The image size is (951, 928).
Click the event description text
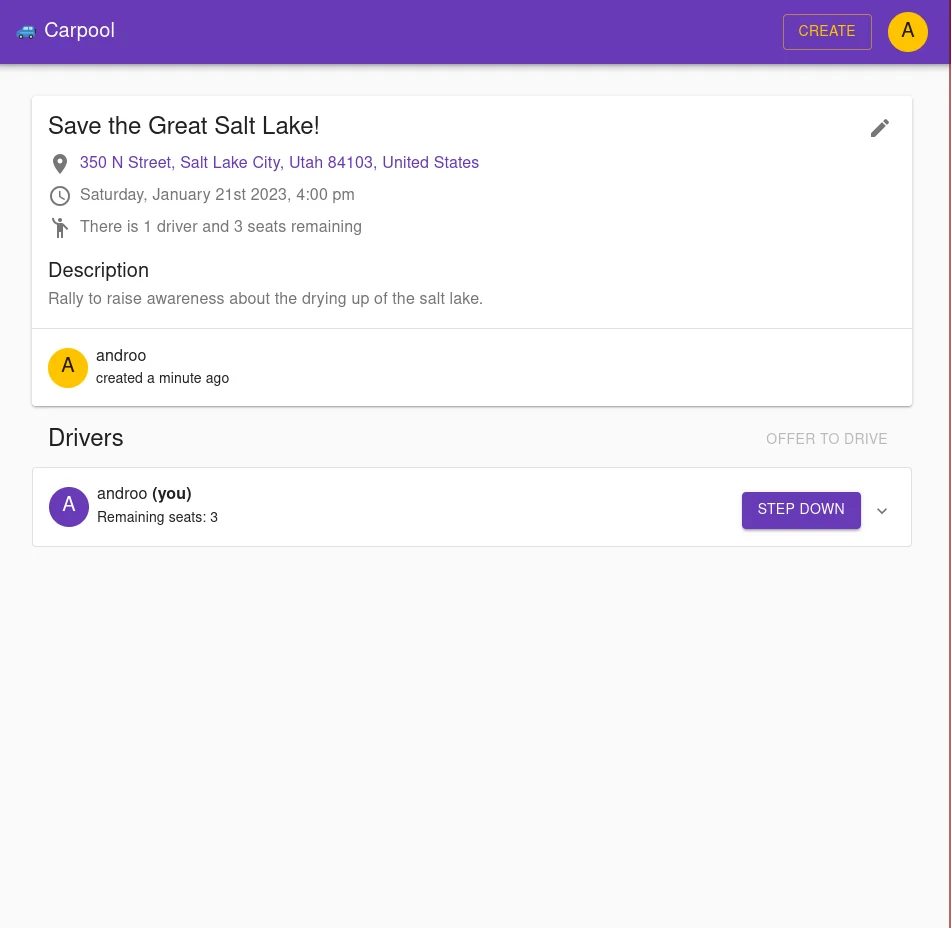pyautogui.click(x=265, y=299)
